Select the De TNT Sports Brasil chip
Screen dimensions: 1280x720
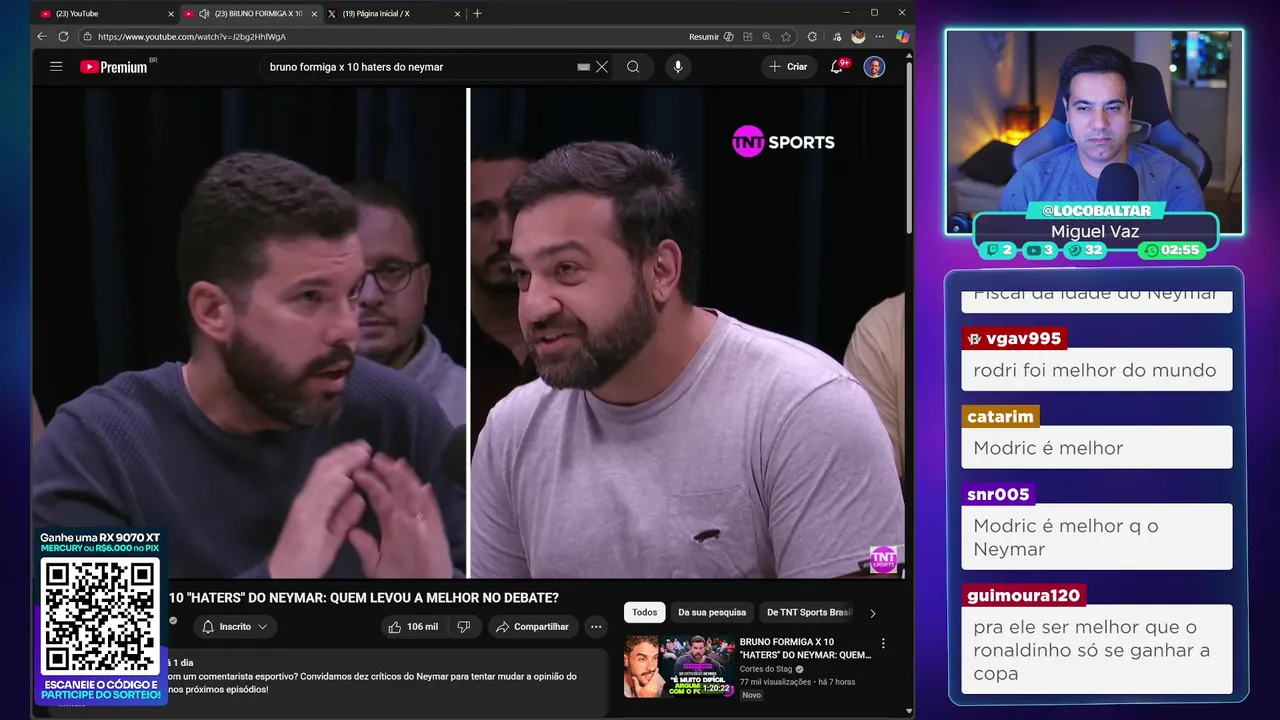tap(809, 612)
